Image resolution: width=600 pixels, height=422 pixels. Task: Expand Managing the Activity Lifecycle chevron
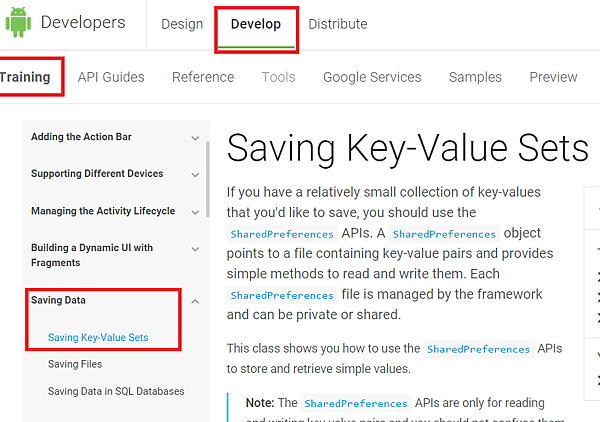[x=195, y=212]
